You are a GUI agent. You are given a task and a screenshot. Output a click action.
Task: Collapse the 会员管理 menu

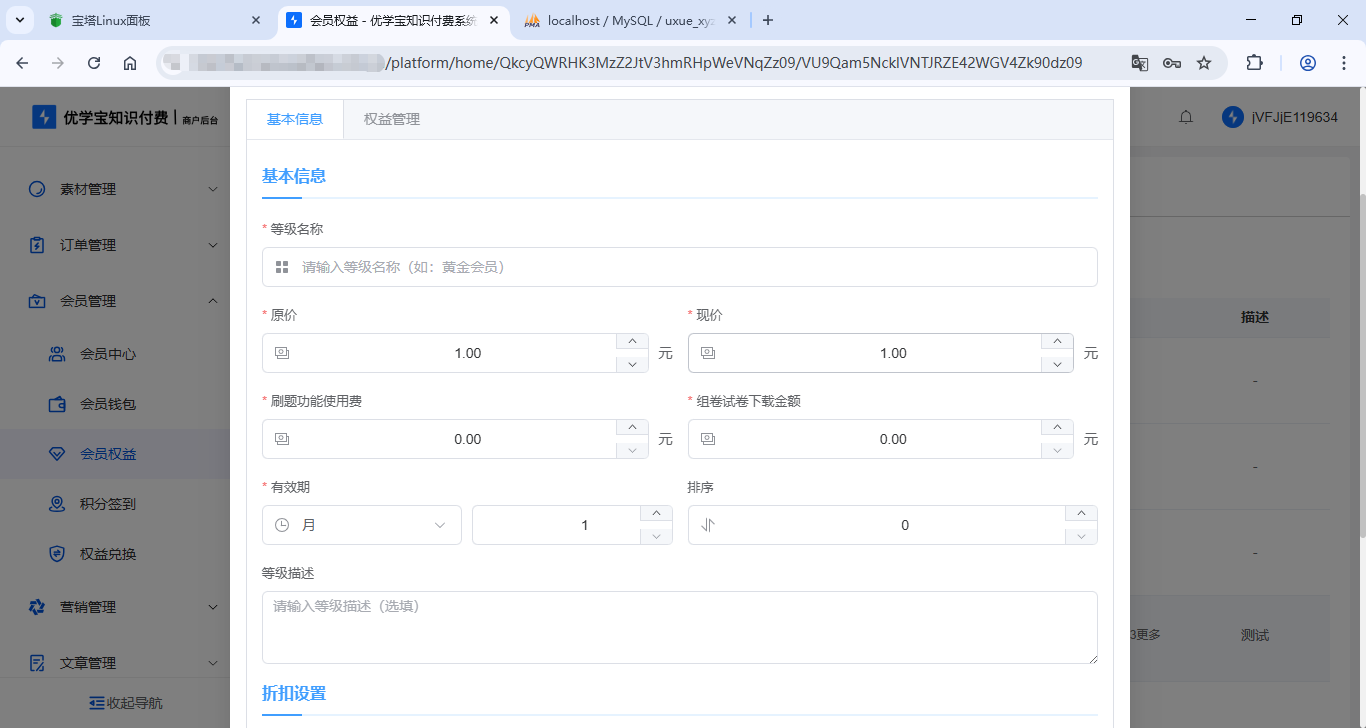122,301
